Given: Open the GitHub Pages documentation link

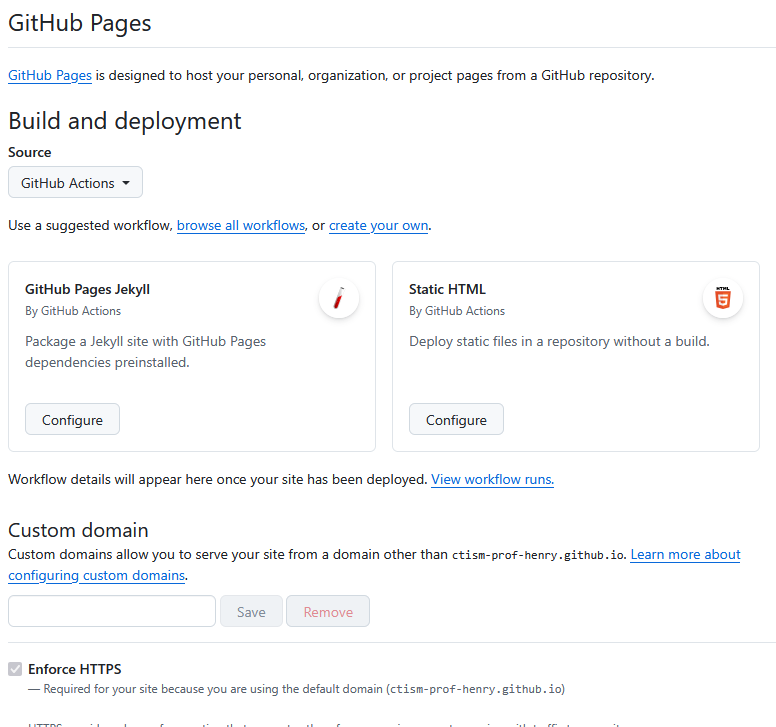Looking at the screenshot, I should point(50,75).
